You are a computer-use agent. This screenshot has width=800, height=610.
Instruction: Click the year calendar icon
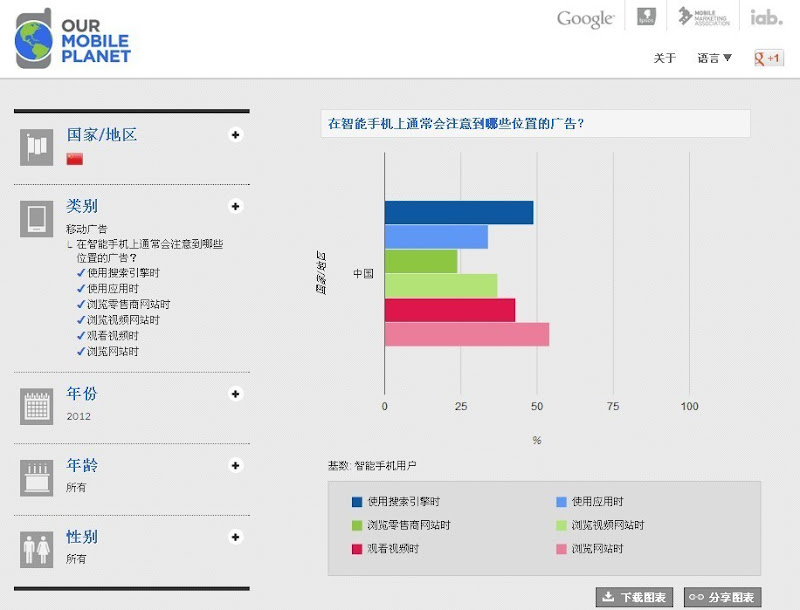click(x=37, y=406)
